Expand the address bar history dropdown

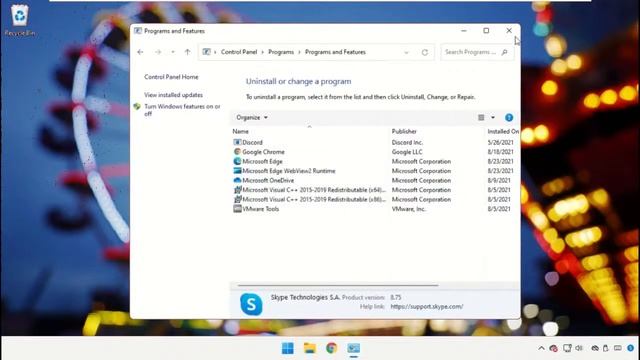(x=406, y=52)
